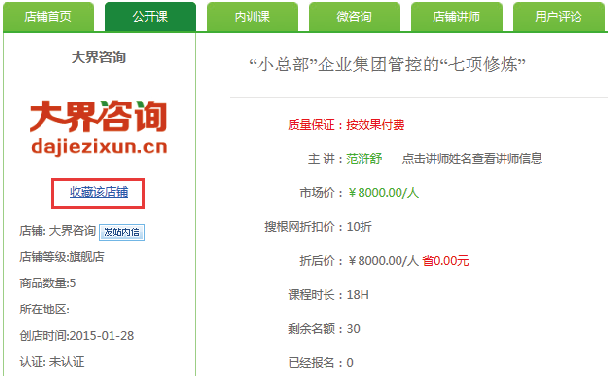Open lecturer 范浒舒 profile link
This screenshot has height=376, width=608.
(364, 159)
